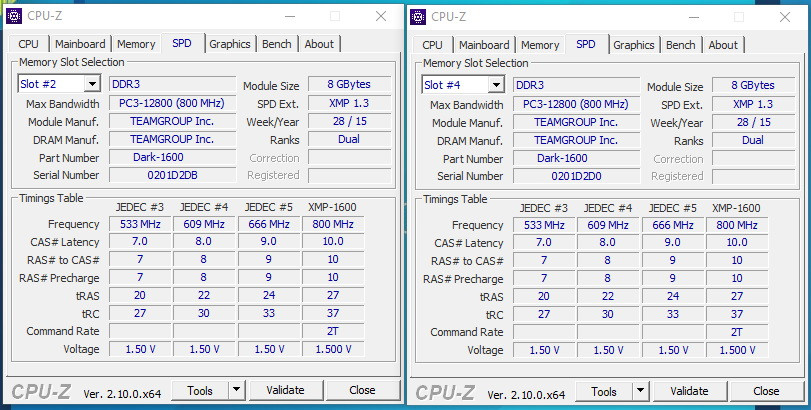This screenshot has width=811, height=410.
Task: Click the CPU-Z app icon in right window title bar
Action: (418, 17)
